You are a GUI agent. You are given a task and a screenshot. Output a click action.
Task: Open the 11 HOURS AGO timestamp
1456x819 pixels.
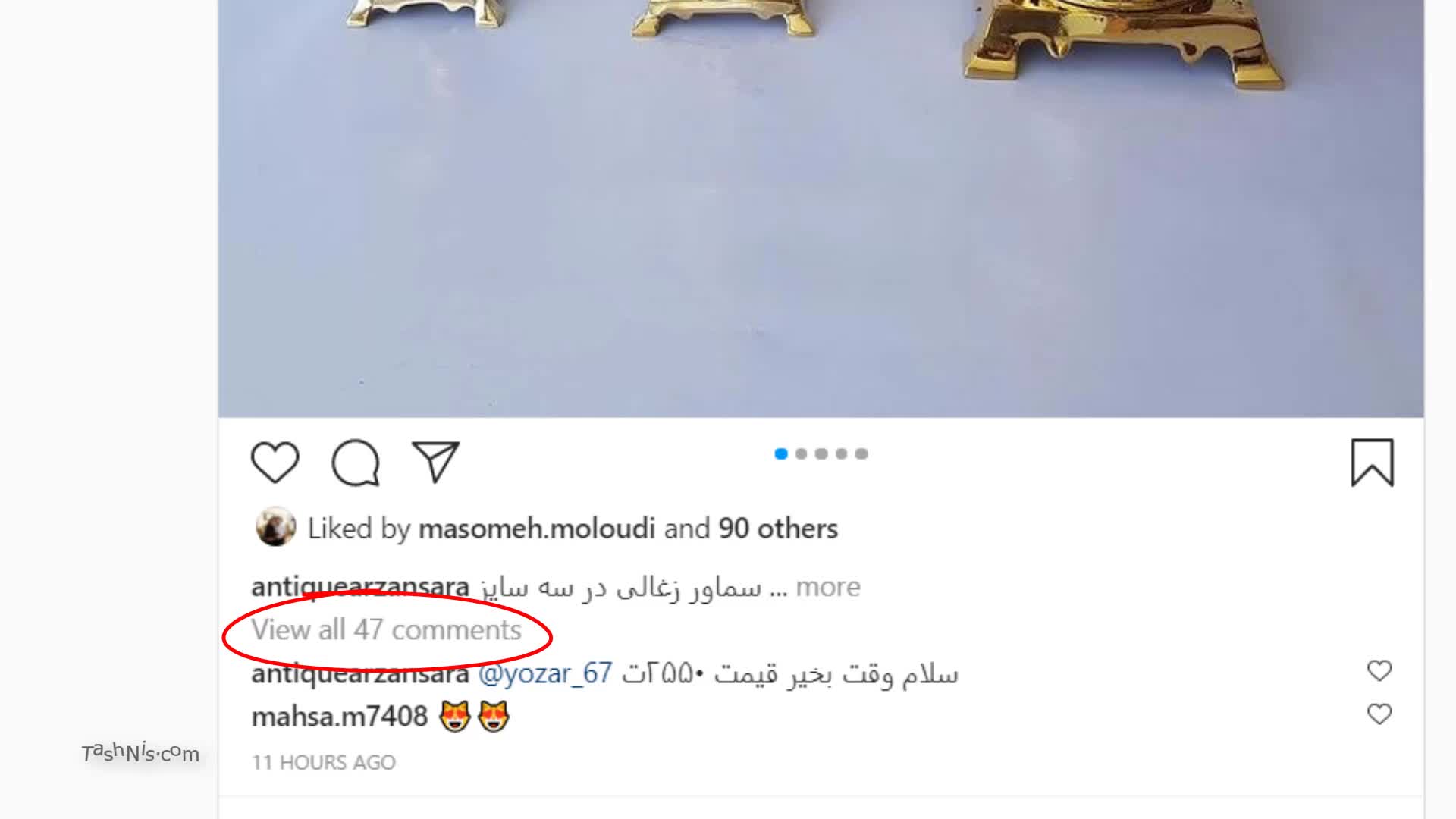324,762
